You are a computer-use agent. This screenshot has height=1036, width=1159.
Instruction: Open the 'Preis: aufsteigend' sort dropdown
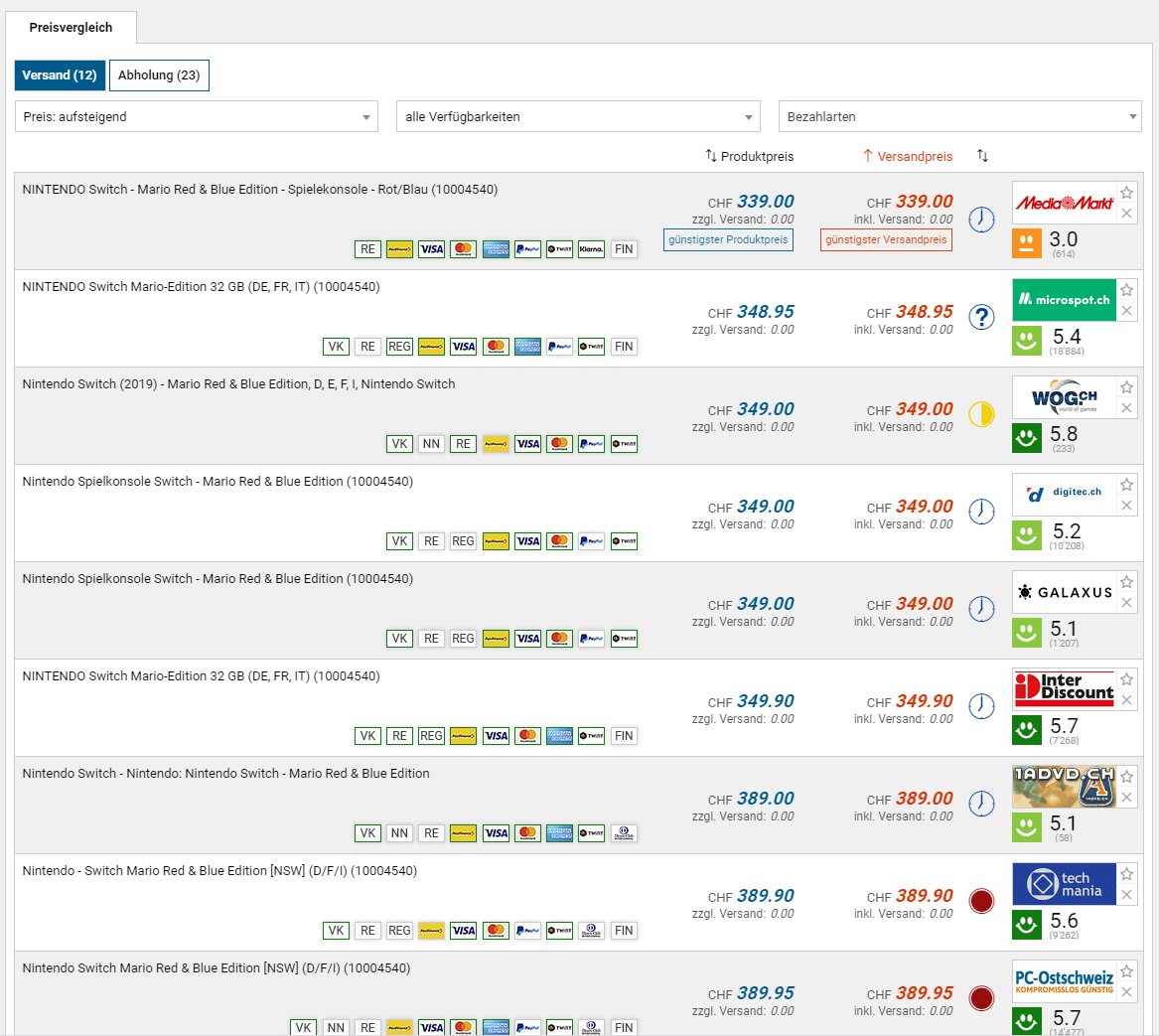[197, 116]
